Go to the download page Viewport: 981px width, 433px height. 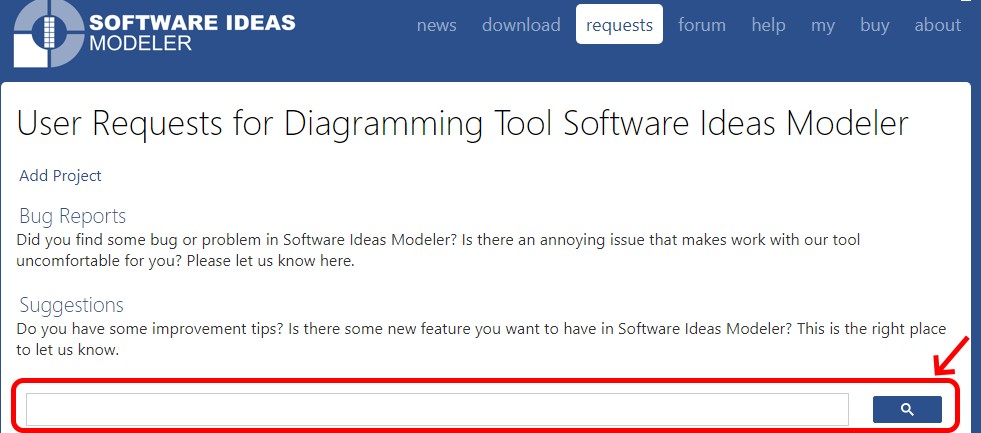click(521, 25)
